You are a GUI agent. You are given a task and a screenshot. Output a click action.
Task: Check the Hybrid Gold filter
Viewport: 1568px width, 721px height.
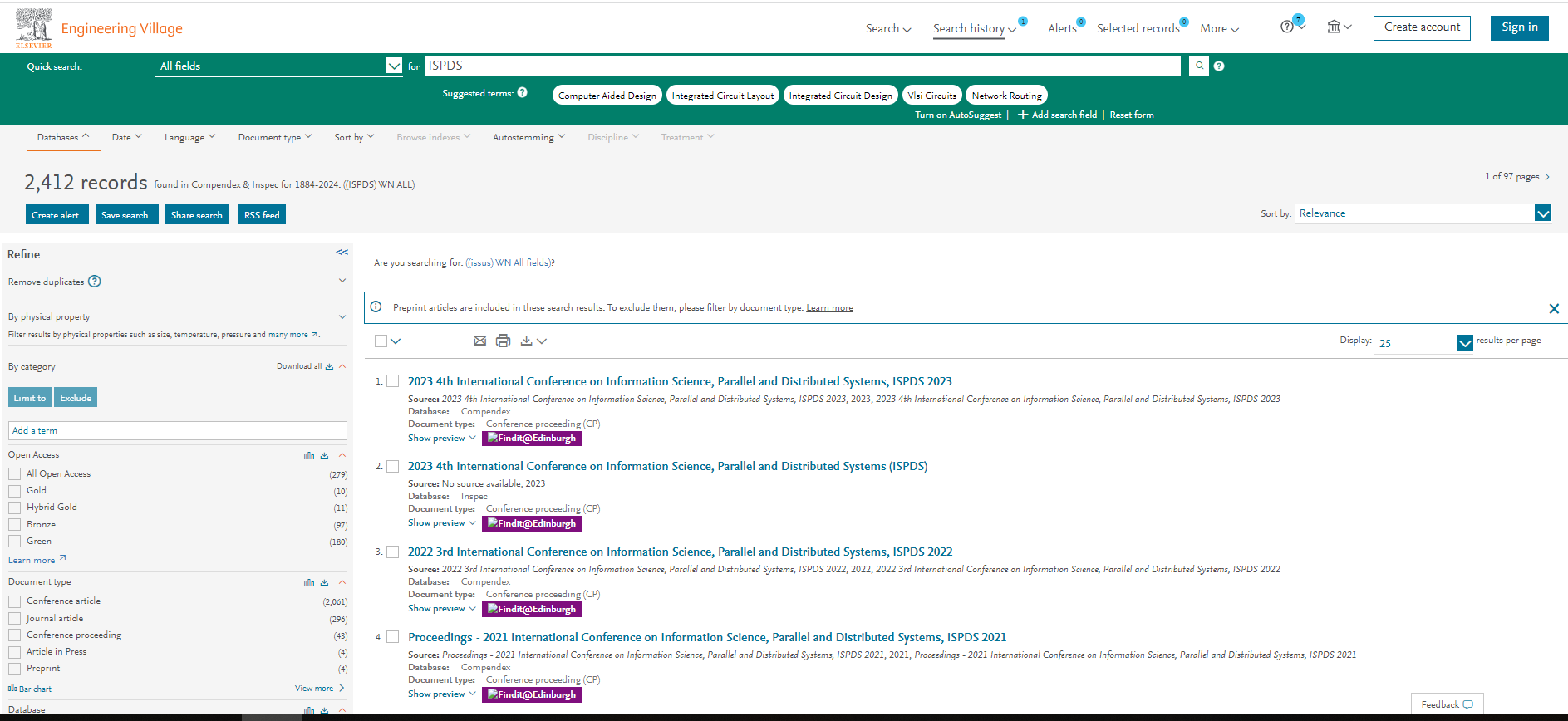click(x=14, y=508)
